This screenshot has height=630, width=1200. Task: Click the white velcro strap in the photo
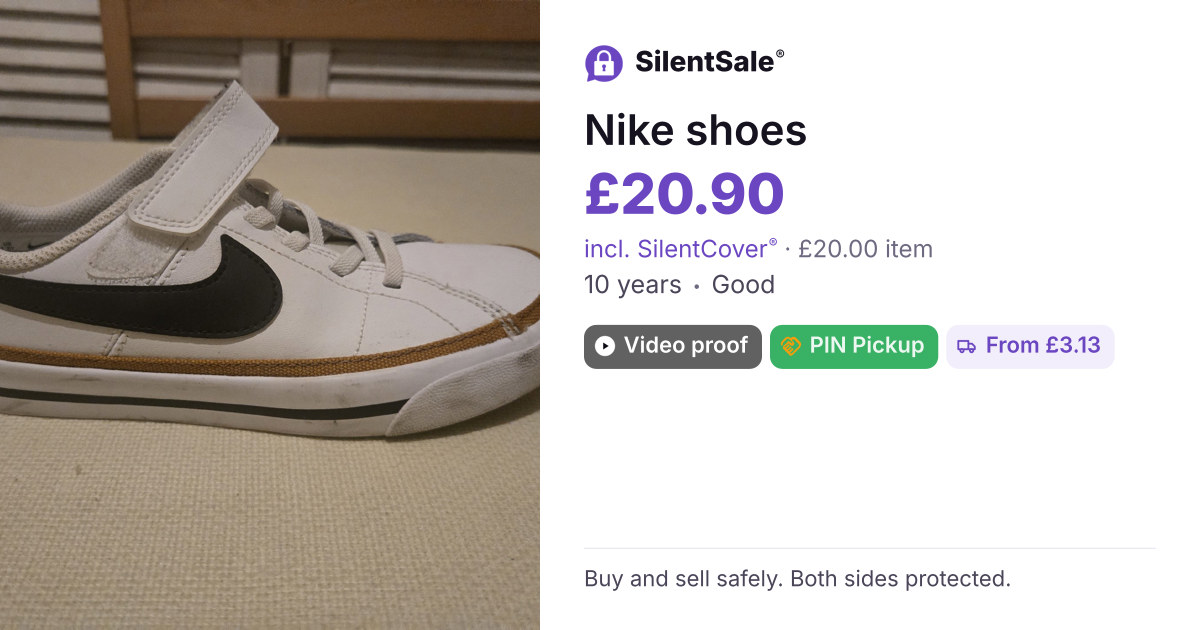coord(207,161)
